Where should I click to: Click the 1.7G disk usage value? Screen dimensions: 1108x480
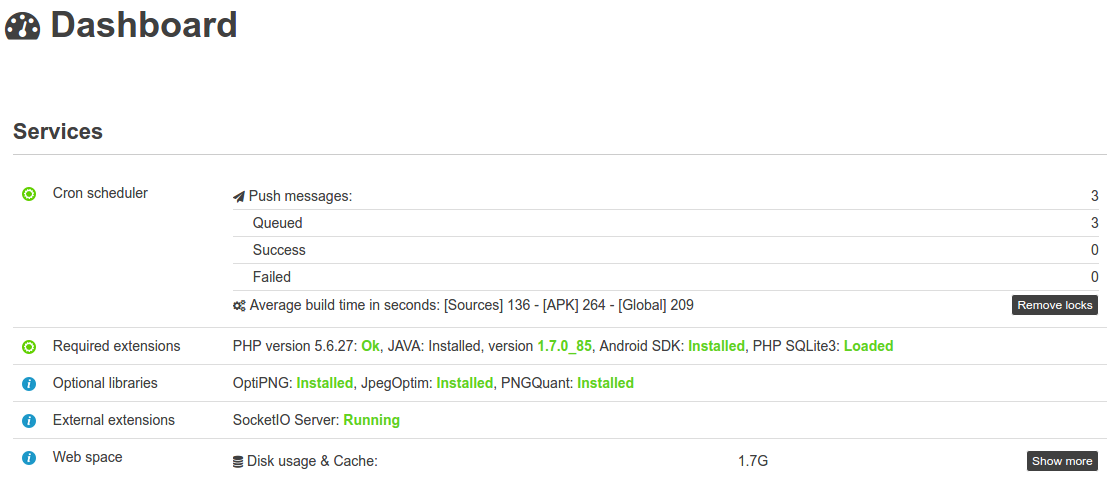(753, 461)
